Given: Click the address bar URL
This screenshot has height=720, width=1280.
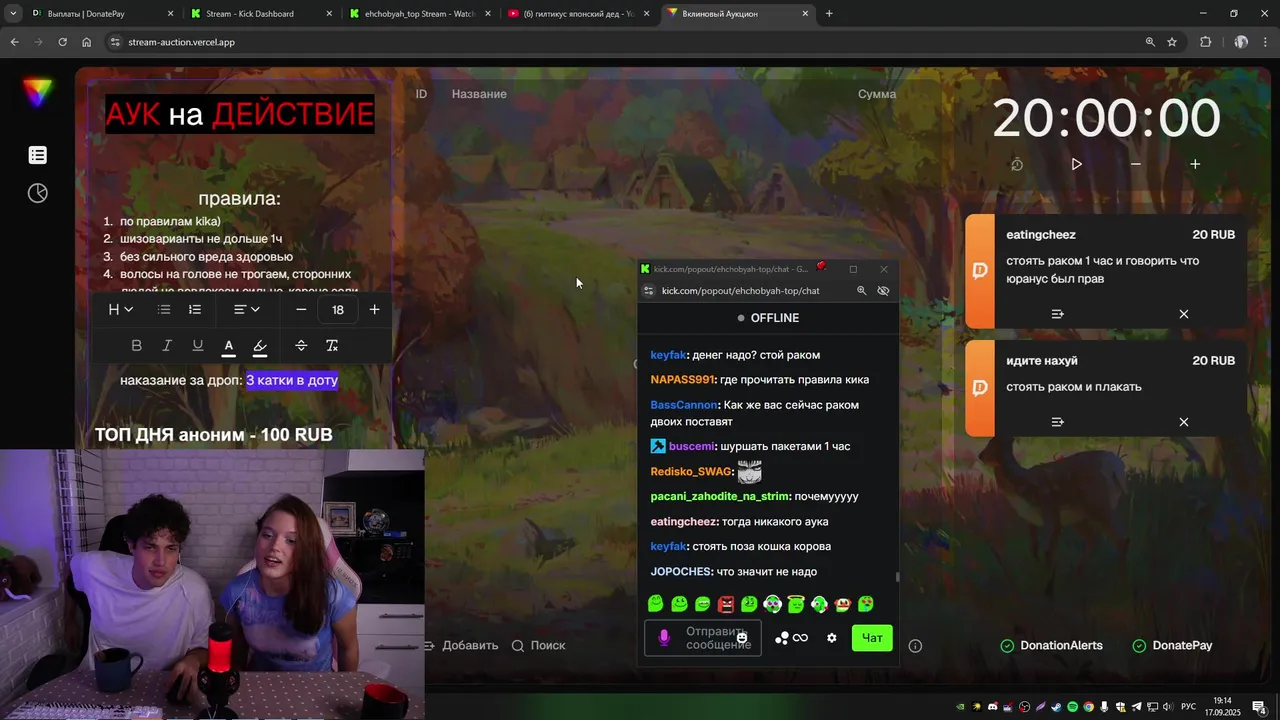Looking at the screenshot, I should click(181, 42).
